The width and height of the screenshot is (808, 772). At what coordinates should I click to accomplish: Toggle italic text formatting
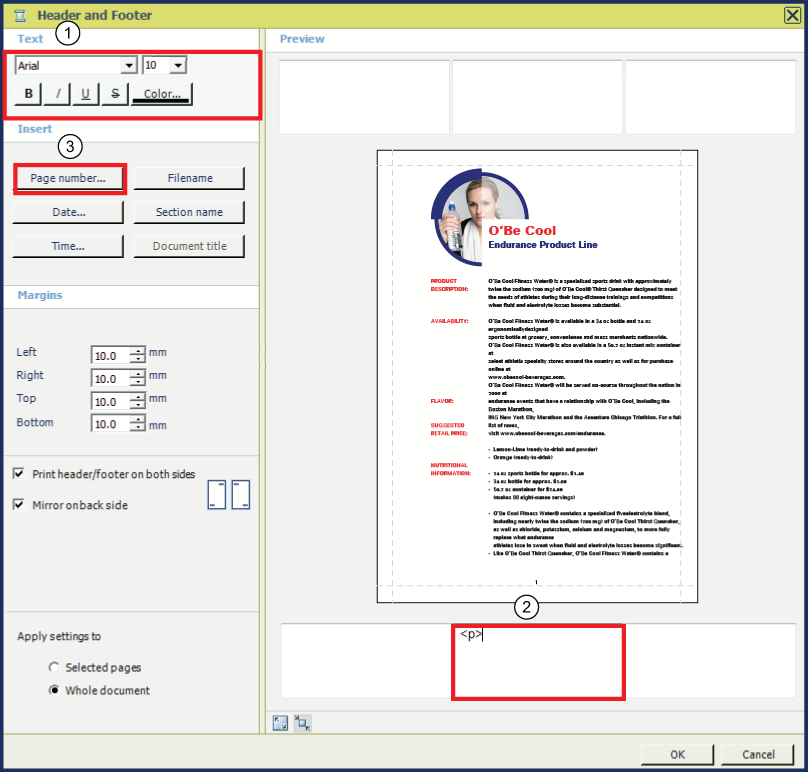pos(58,94)
